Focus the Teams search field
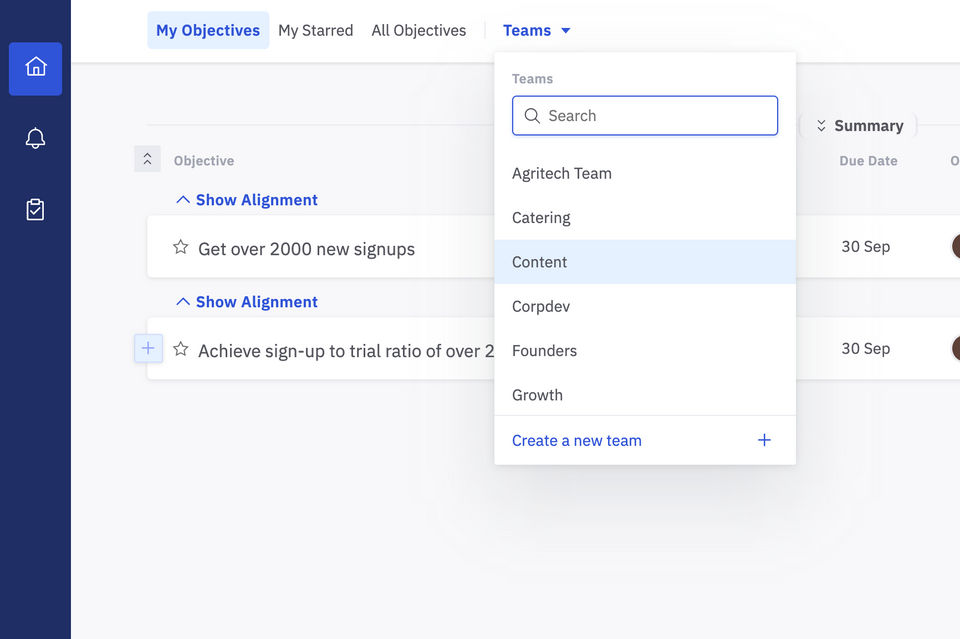The width and height of the screenshot is (960, 639). (x=655, y=116)
